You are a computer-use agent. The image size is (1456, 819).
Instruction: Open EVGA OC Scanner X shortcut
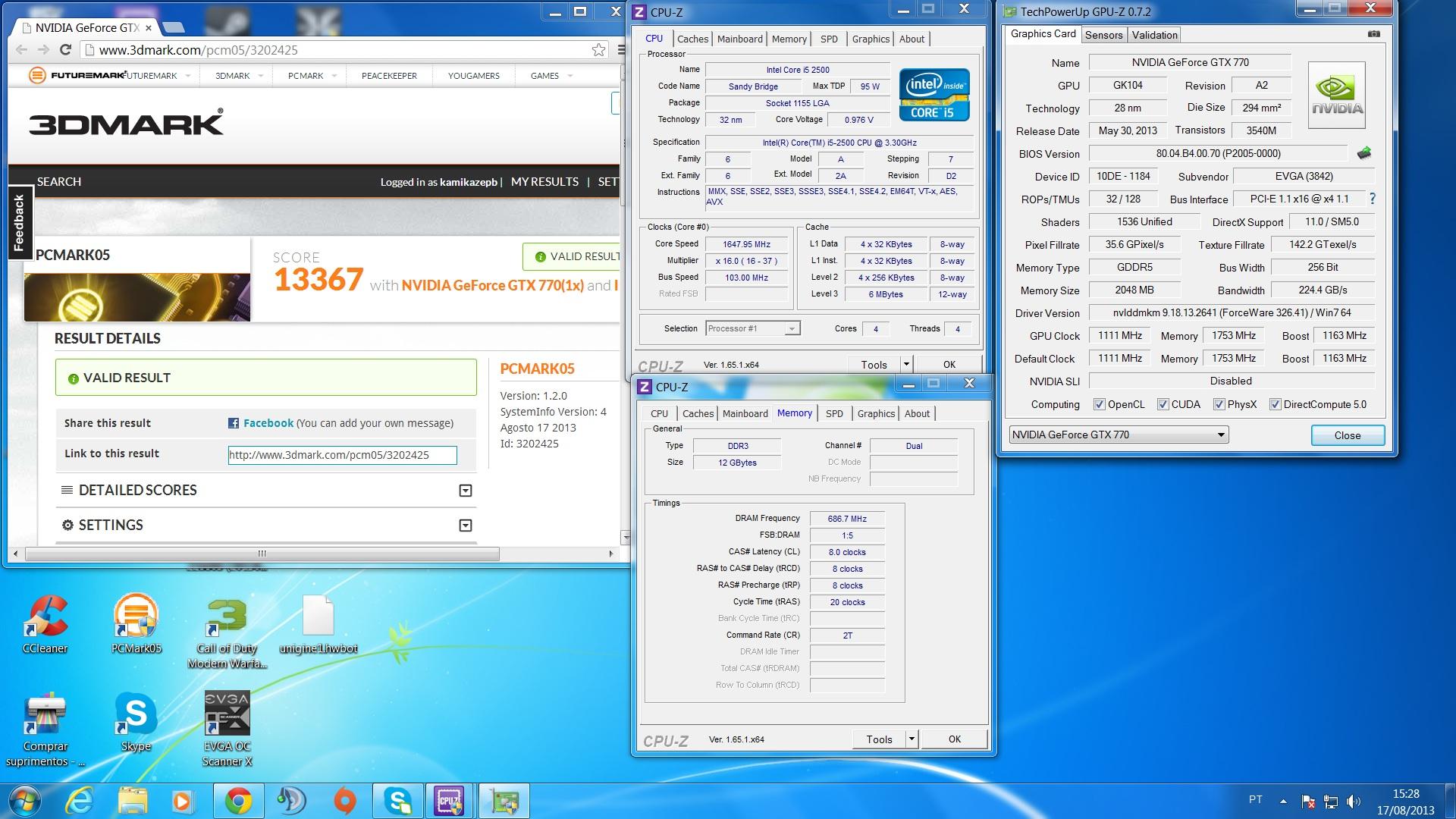tap(227, 730)
